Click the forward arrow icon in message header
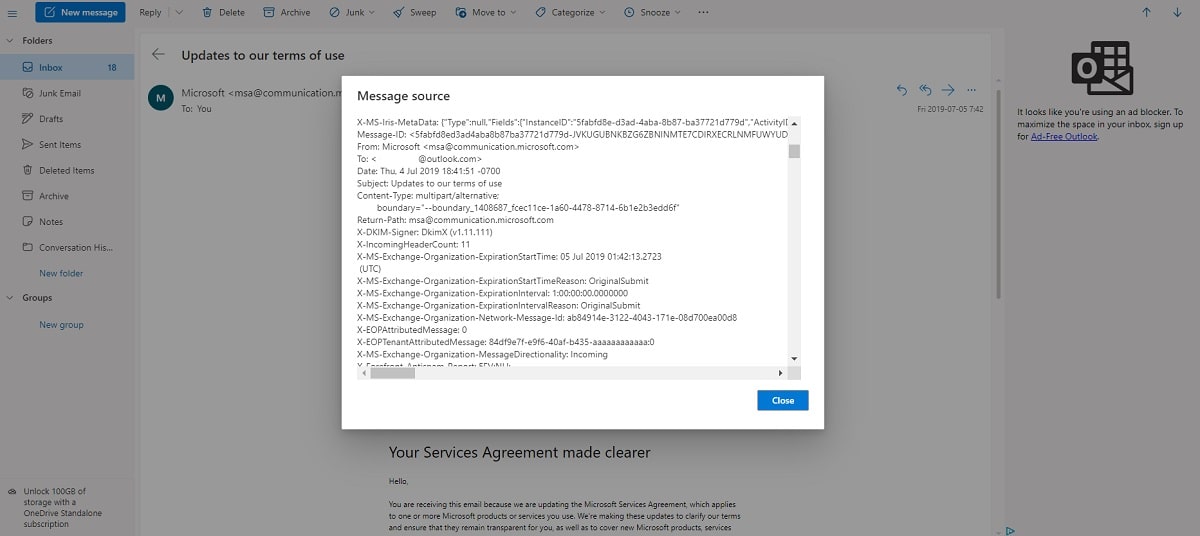 (x=948, y=90)
